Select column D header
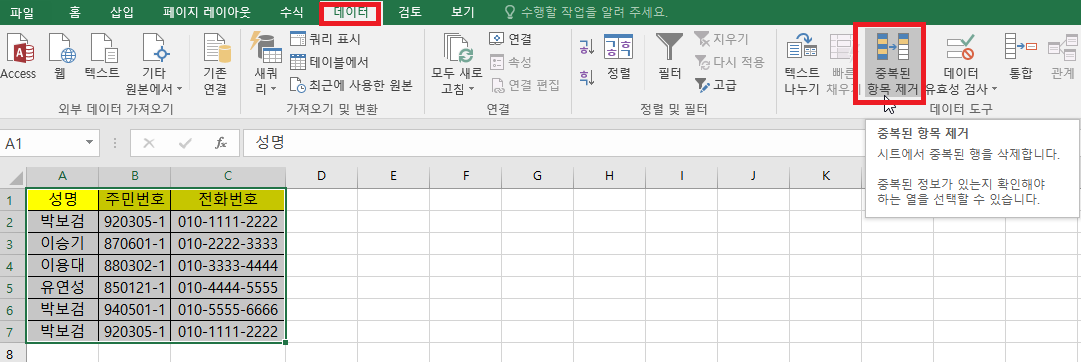The height and width of the screenshot is (362, 1081). click(x=321, y=176)
